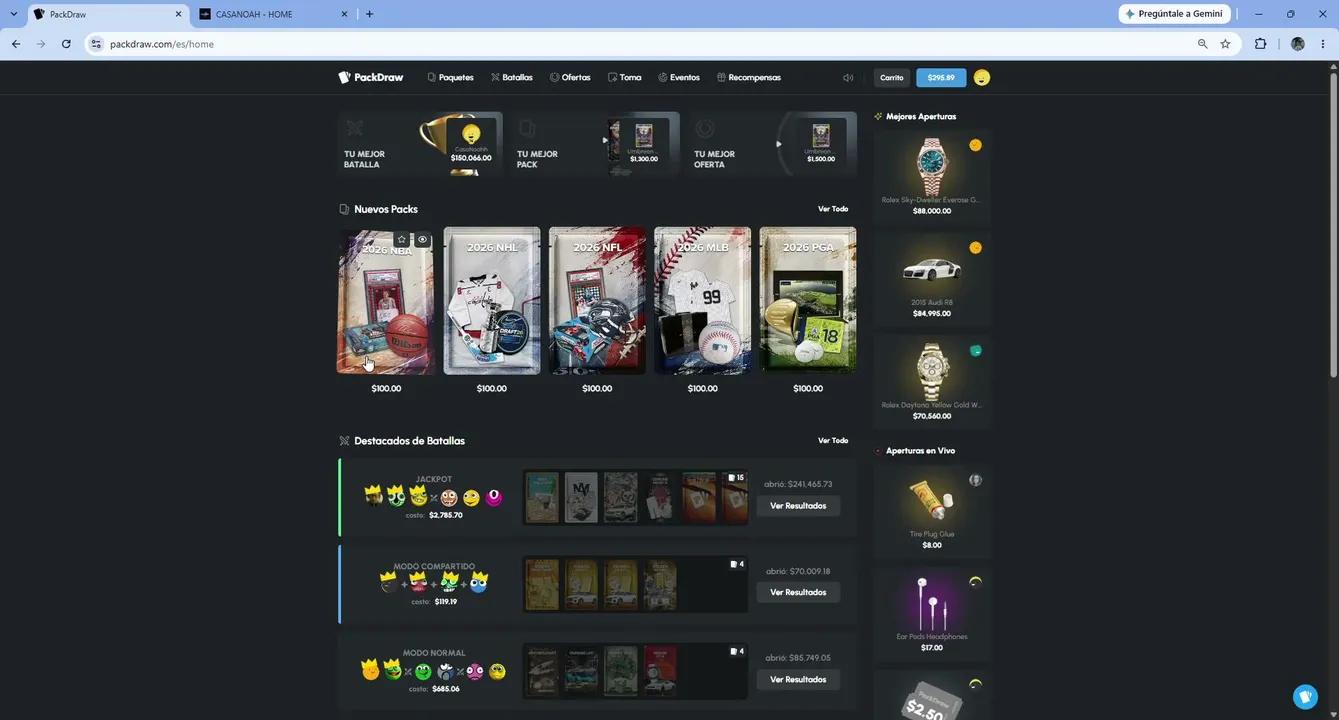Open the 2026 NFL pack
Screen dimensions: 1339x720
tap(597, 301)
